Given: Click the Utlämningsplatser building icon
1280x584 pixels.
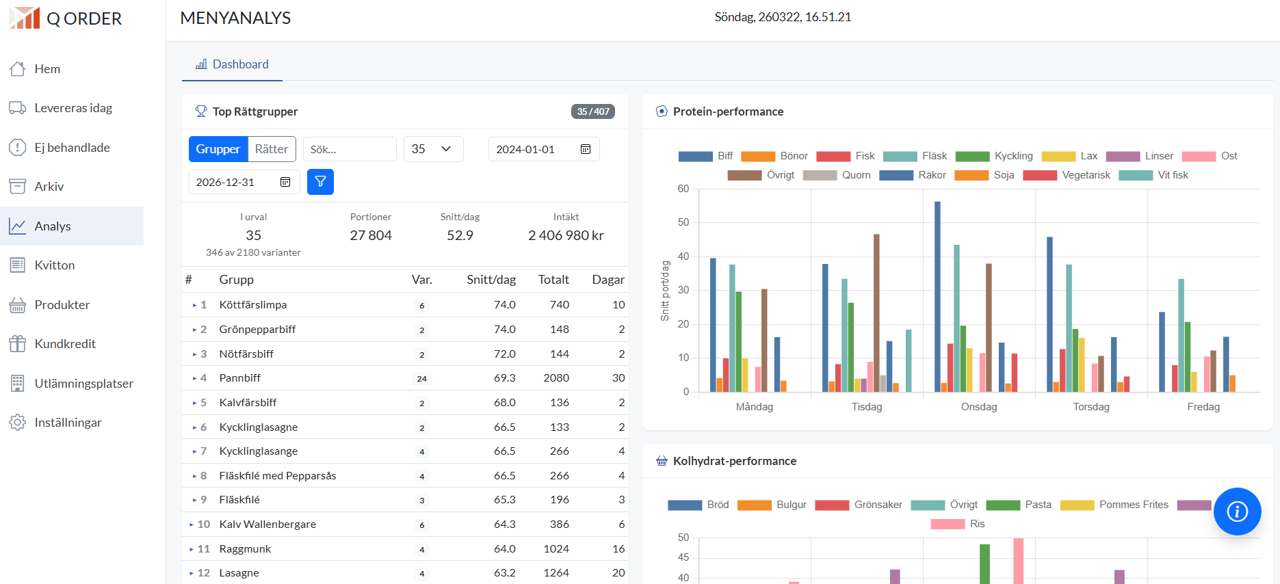Looking at the screenshot, I should coord(17,383).
